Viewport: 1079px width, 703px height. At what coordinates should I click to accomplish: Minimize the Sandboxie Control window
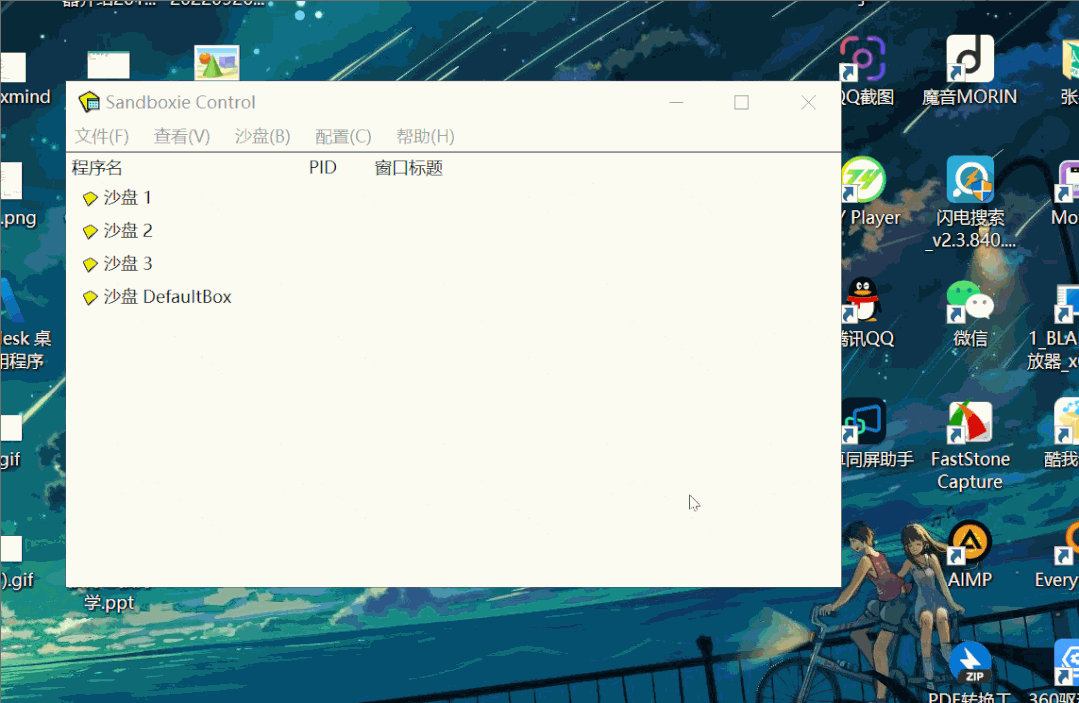pyautogui.click(x=676, y=102)
